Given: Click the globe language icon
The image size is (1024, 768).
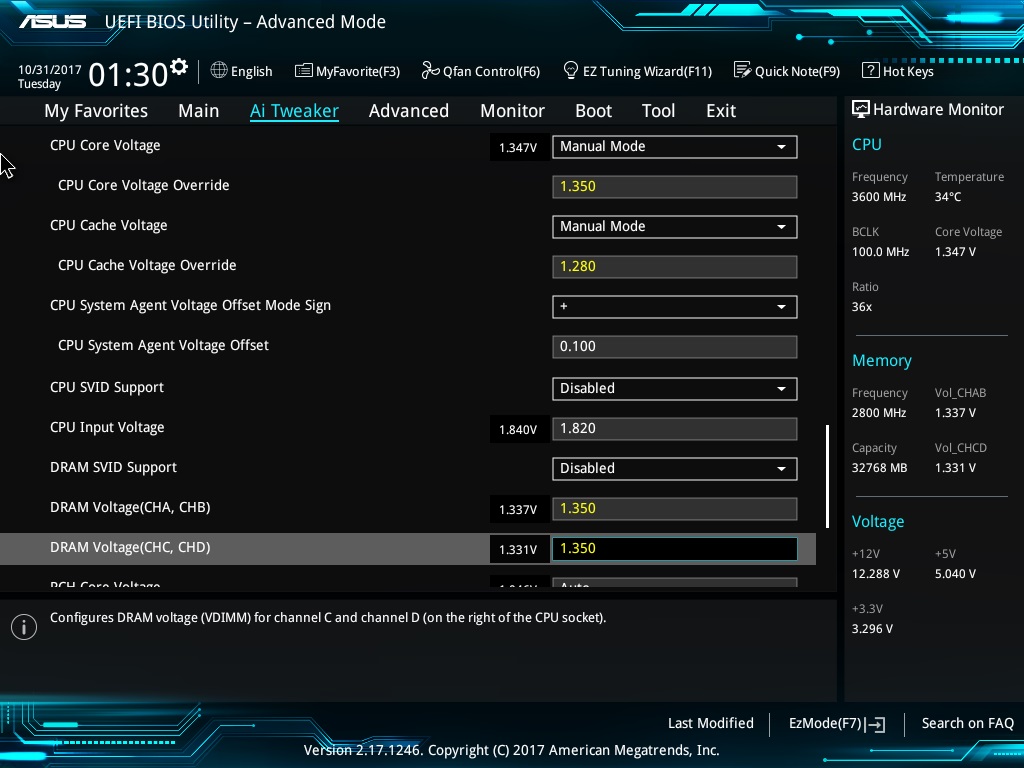Looking at the screenshot, I should click(219, 70).
